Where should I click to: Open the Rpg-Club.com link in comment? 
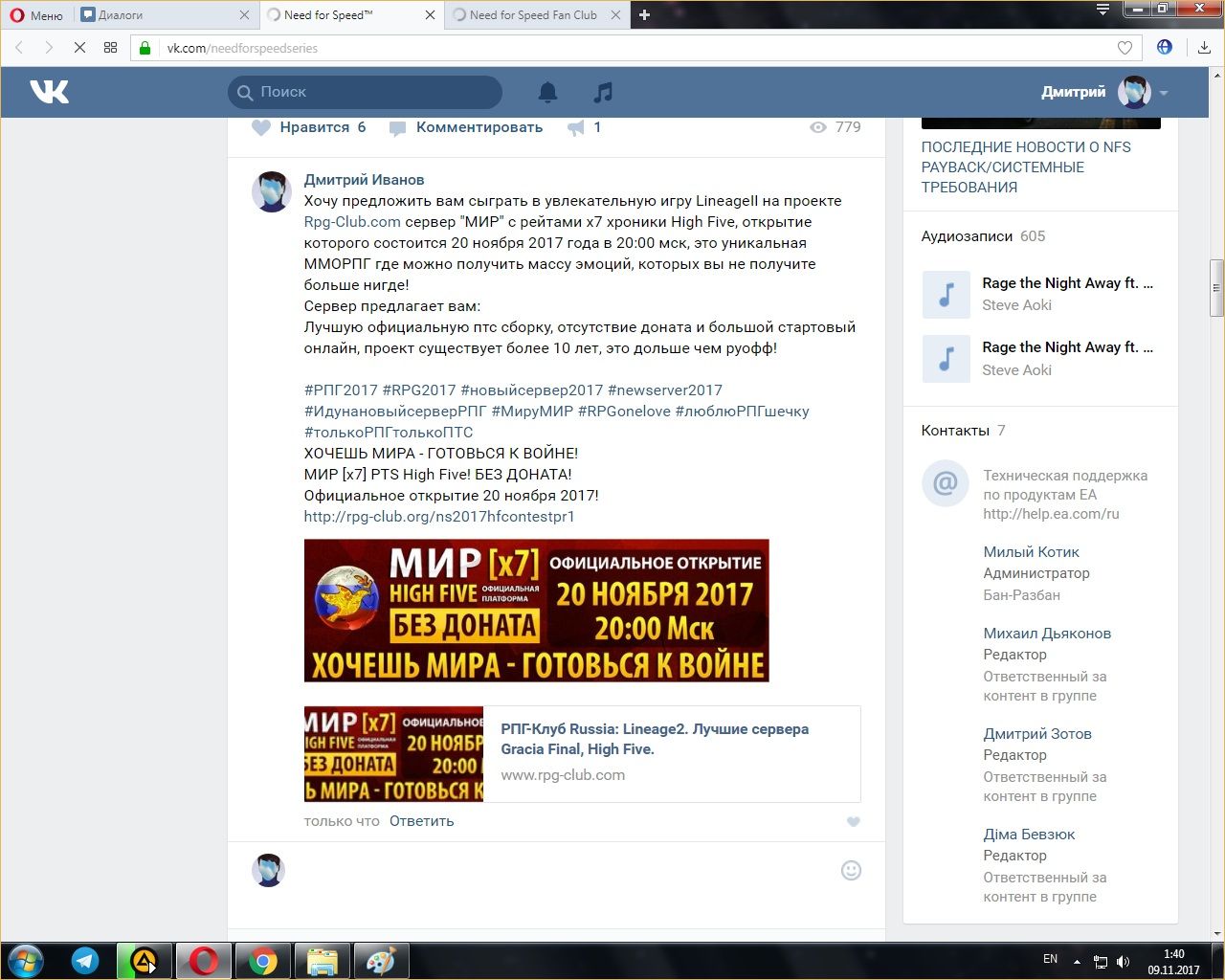point(352,222)
